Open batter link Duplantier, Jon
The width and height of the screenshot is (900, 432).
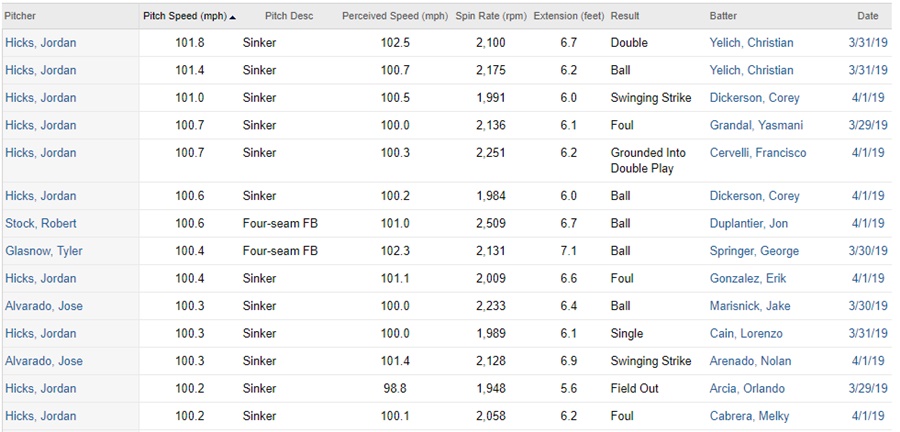(x=751, y=223)
